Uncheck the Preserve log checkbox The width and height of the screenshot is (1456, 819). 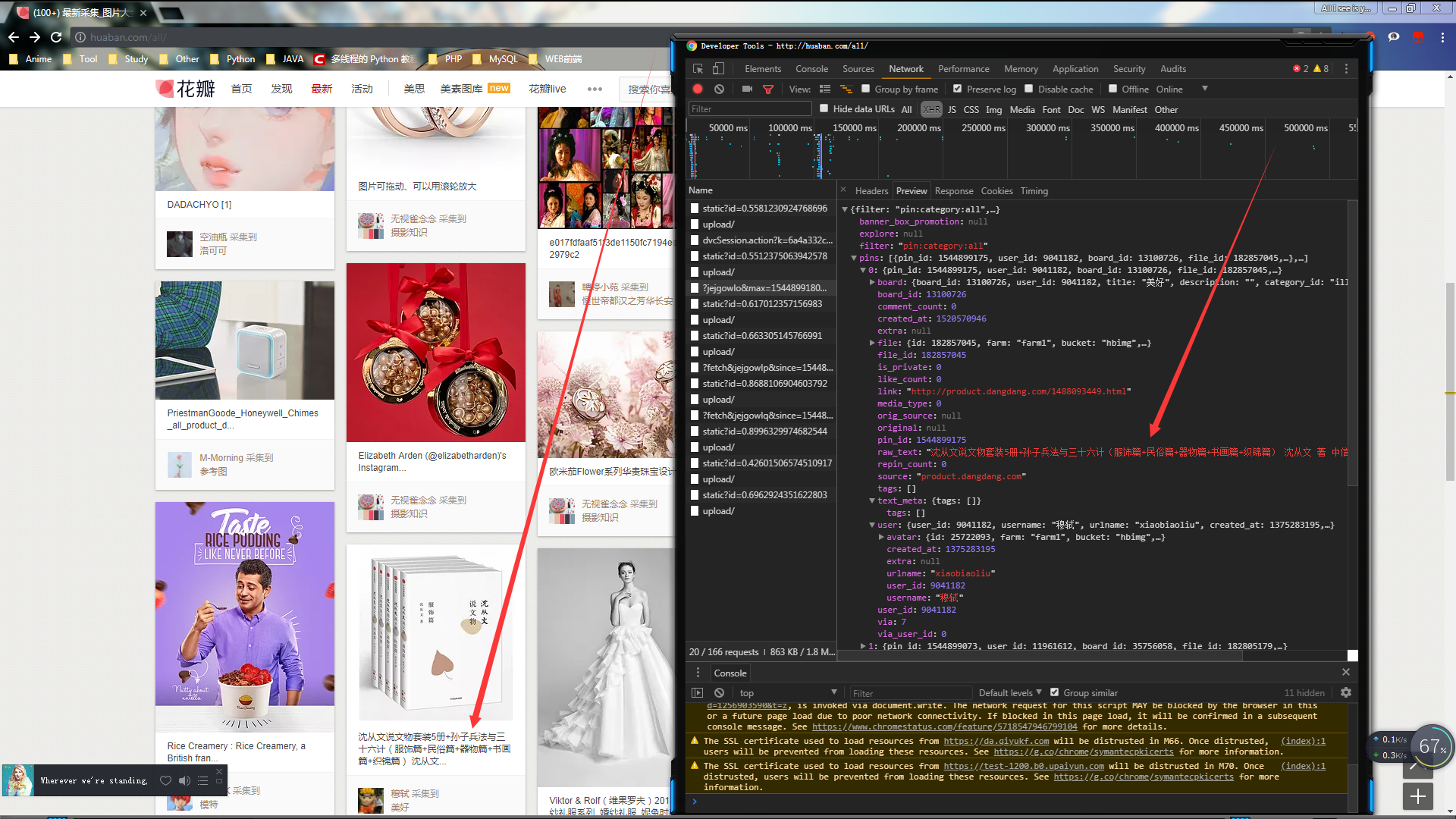(x=958, y=89)
